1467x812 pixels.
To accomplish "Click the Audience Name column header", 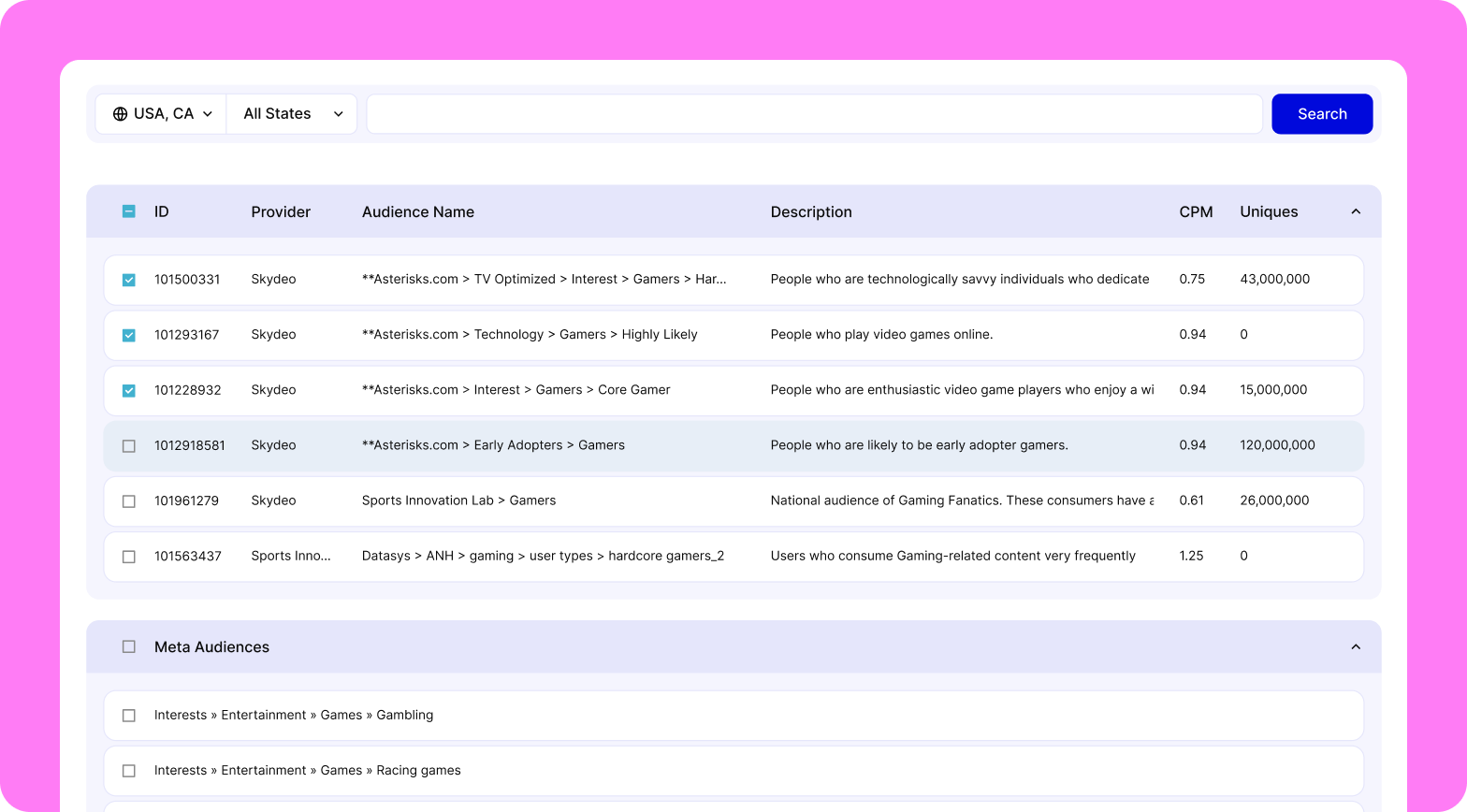I will pos(418,211).
